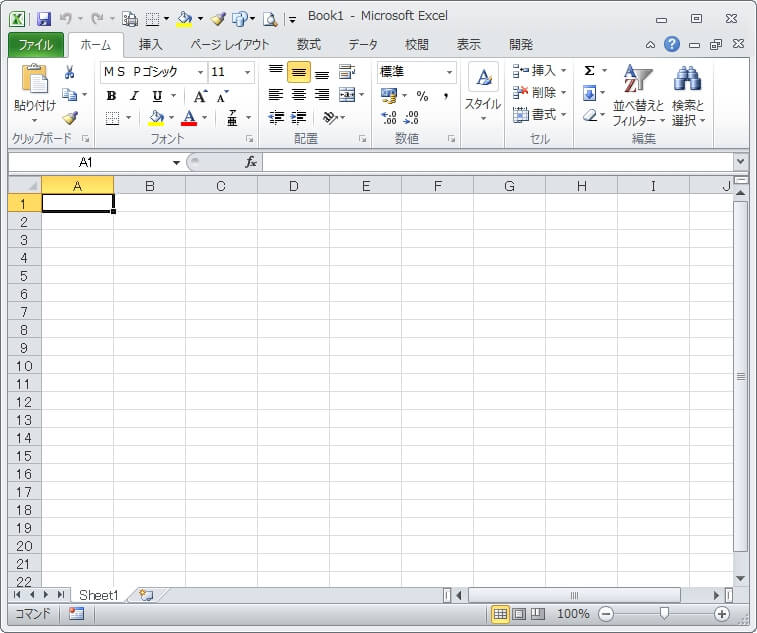
Task: Minimize the ribbon with caret icon
Action: click(x=650, y=45)
